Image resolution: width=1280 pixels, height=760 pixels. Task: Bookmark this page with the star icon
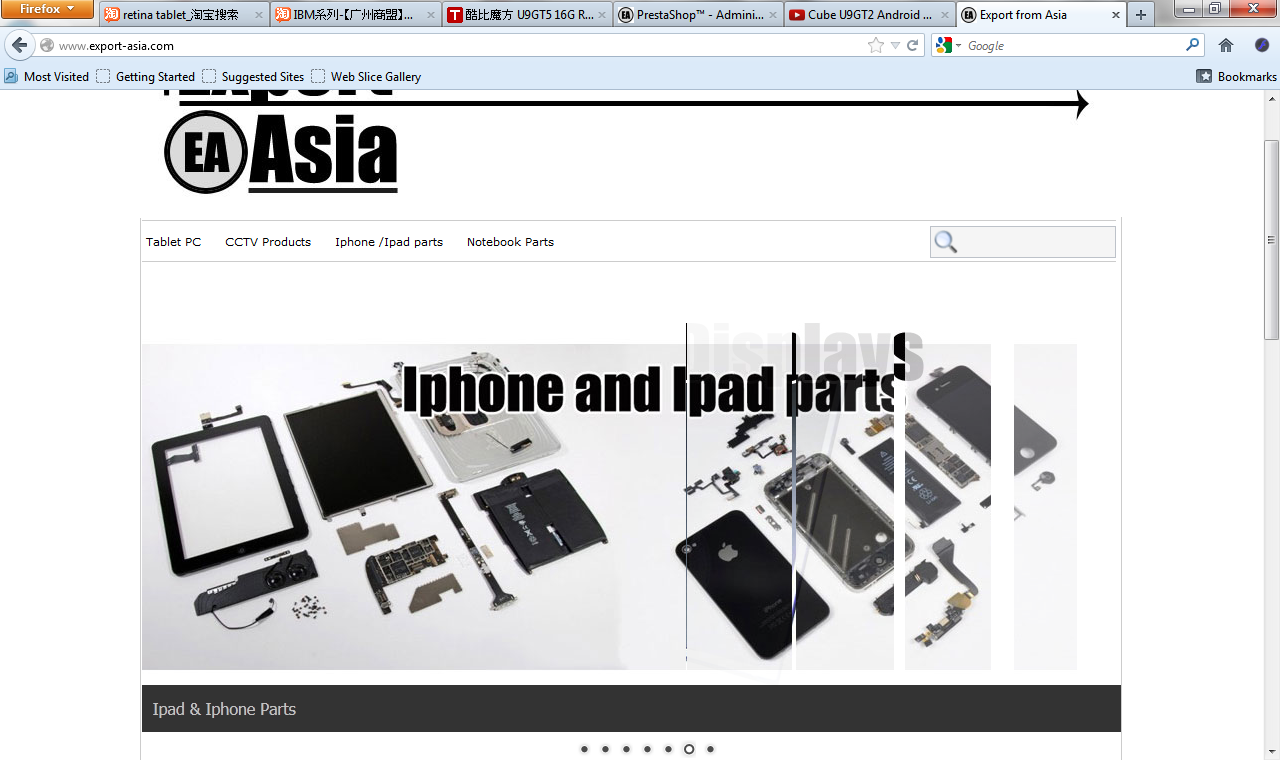(x=876, y=45)
